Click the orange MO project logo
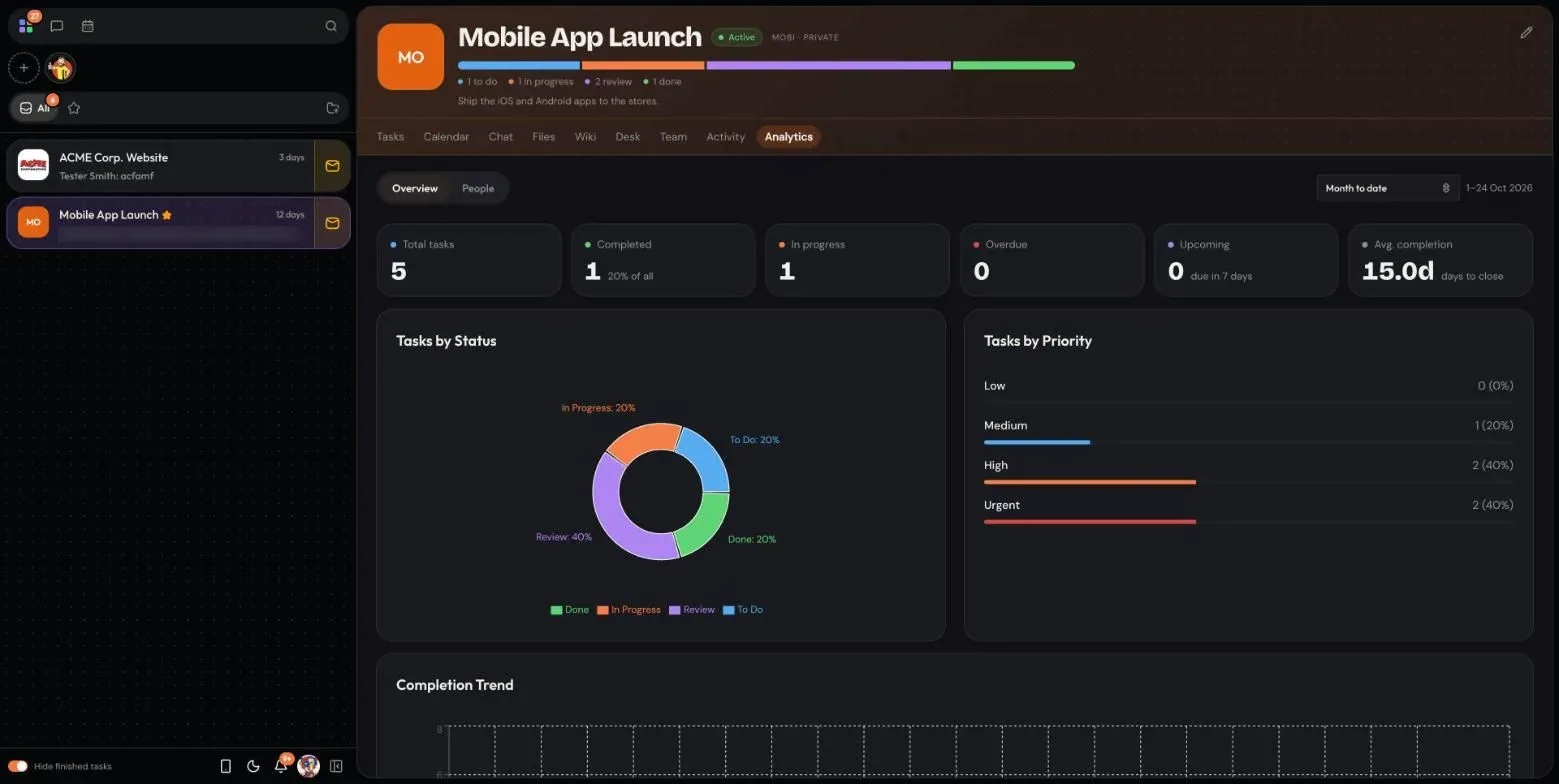1559x784 pixels. pos(410,57)
